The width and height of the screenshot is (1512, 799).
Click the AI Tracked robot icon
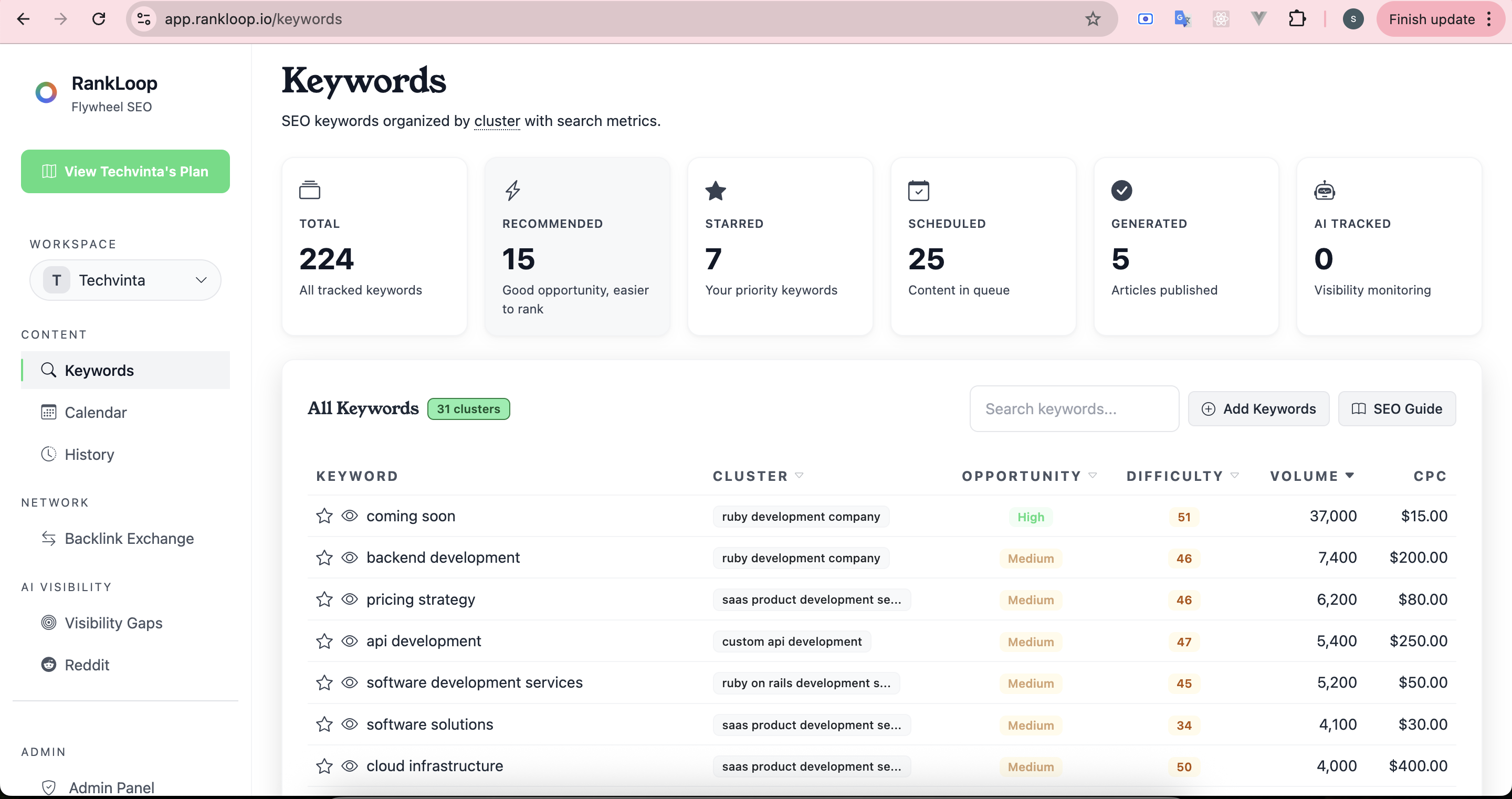point(1325,190)
